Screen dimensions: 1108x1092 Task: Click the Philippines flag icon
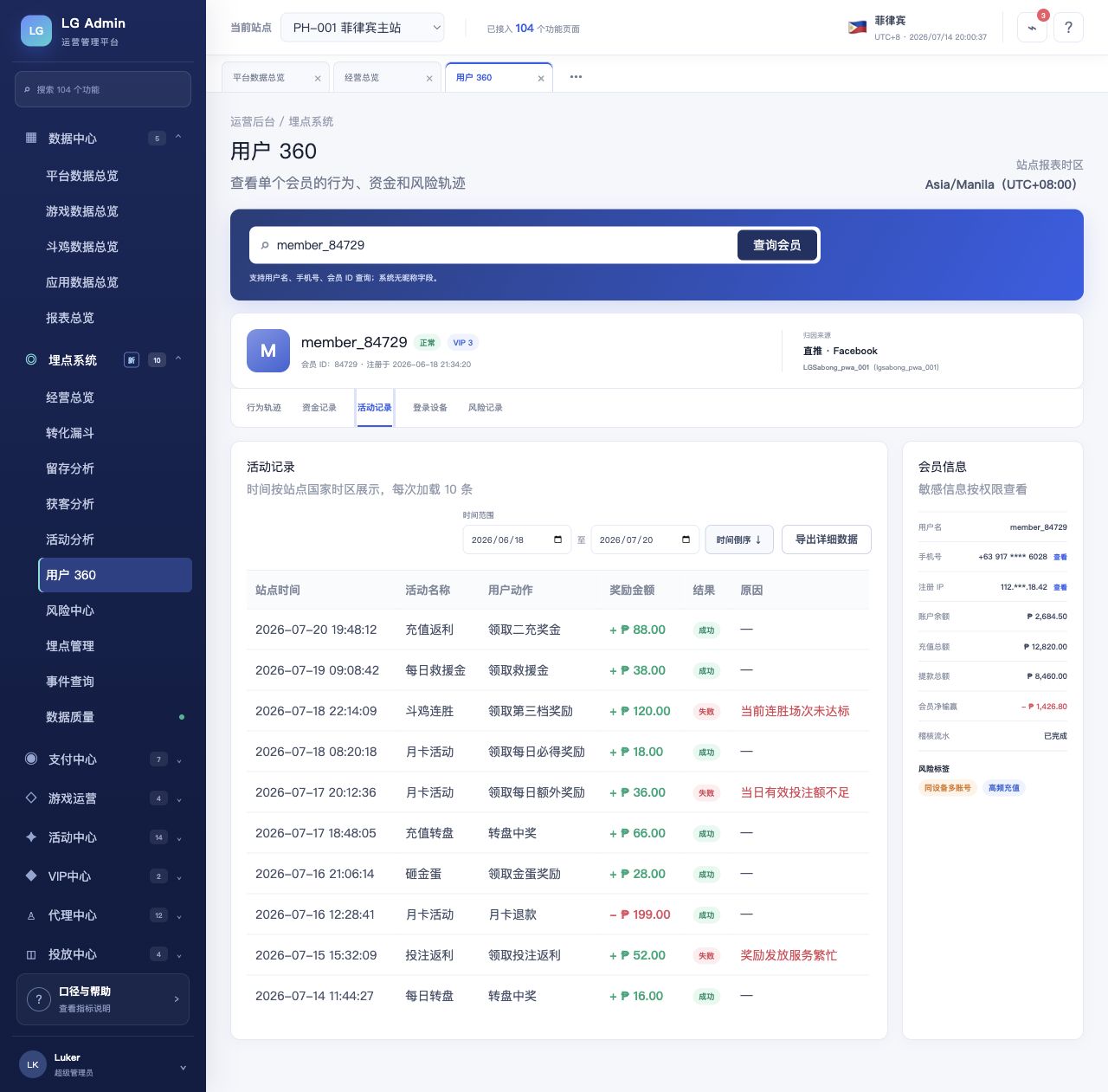click(857, 28)
